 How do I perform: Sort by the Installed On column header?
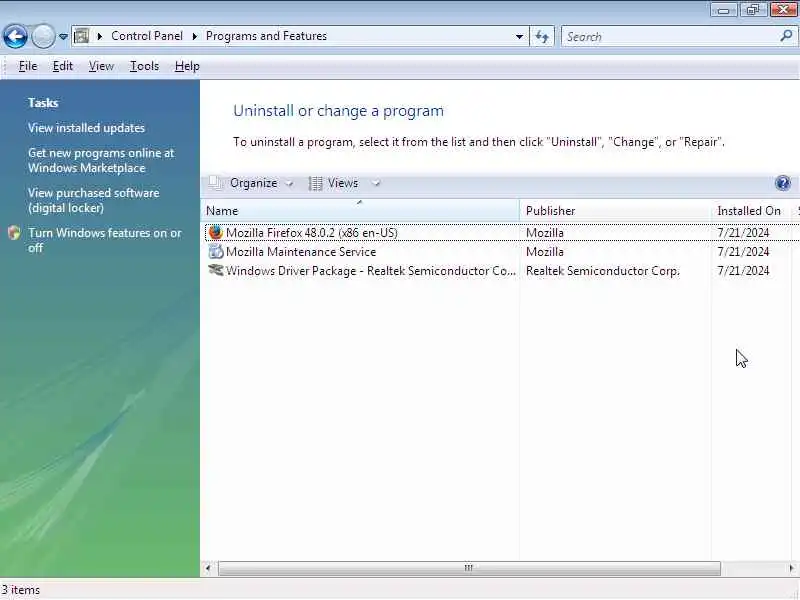(751, 211)
